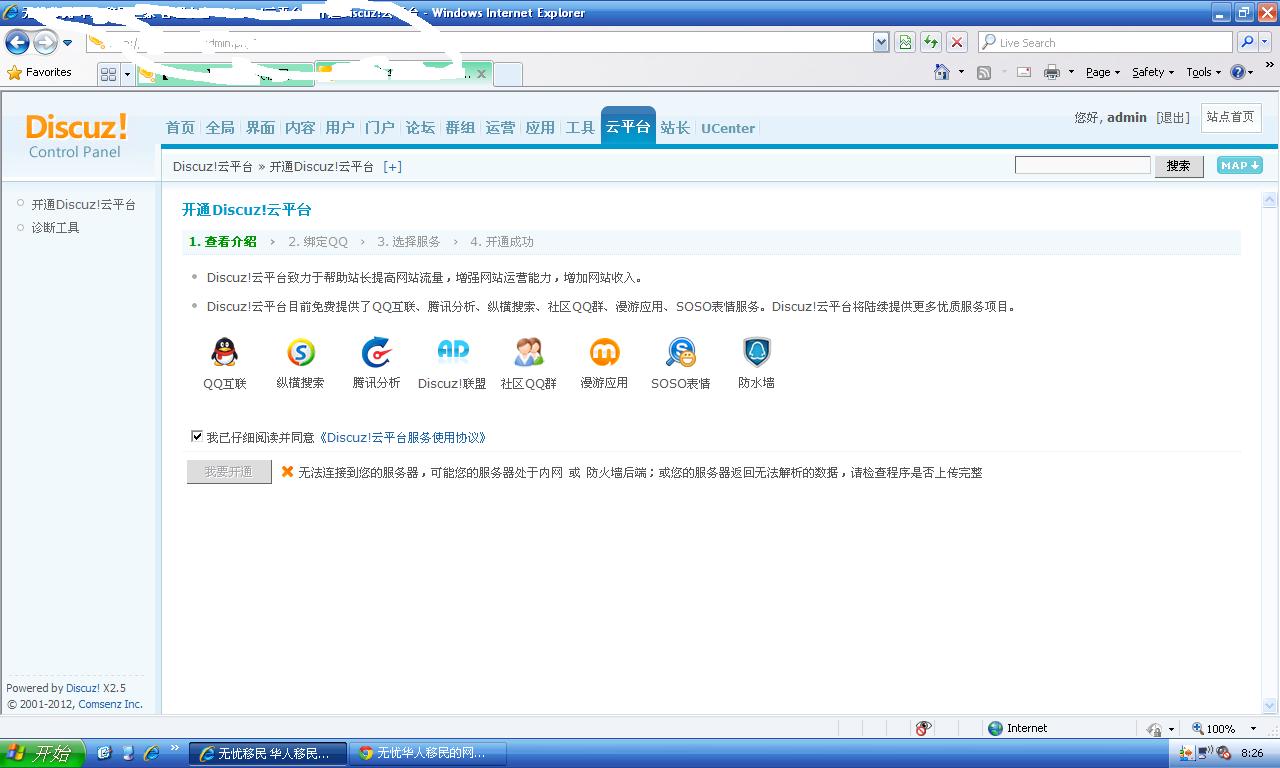Click the Compatibility View icon
The width and height of the screenshot is (1280, 768).
coord(905,42)
